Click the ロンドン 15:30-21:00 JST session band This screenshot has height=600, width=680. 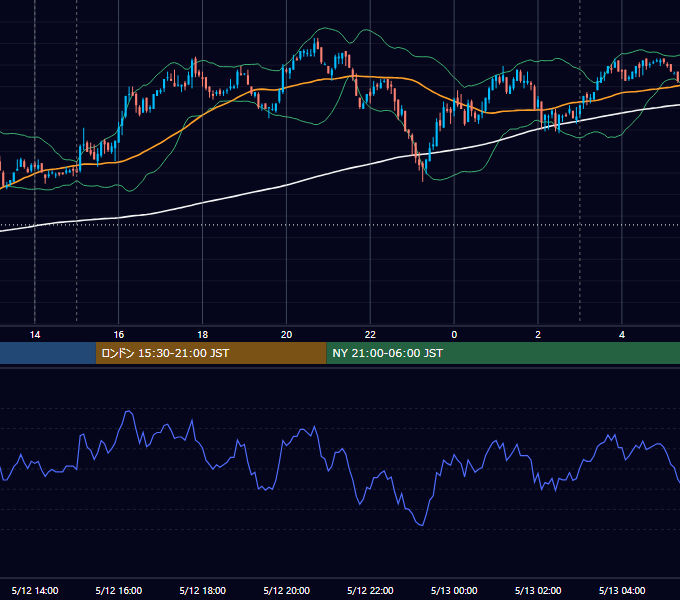point(211,353)
